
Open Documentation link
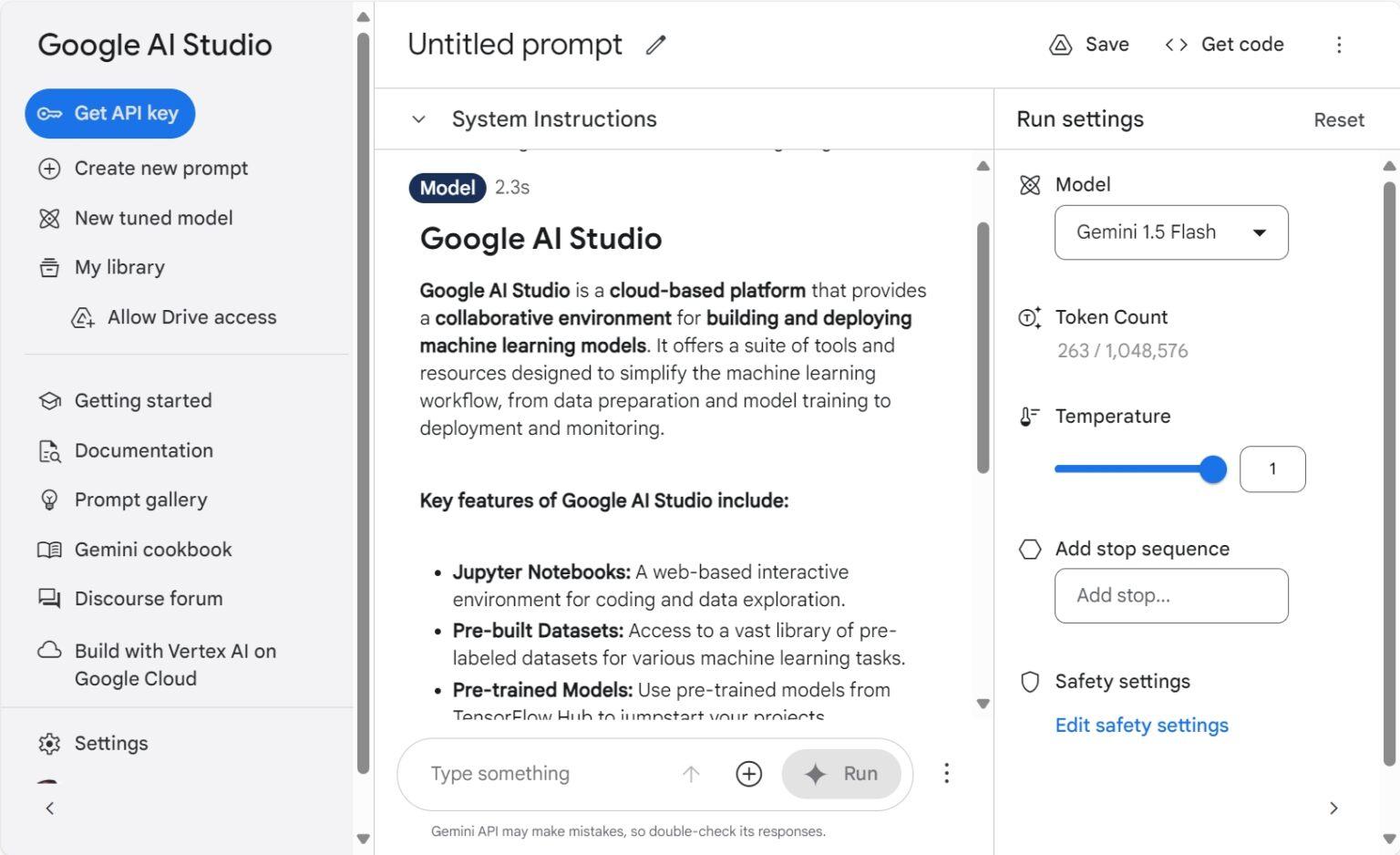(x=144, y=451)
